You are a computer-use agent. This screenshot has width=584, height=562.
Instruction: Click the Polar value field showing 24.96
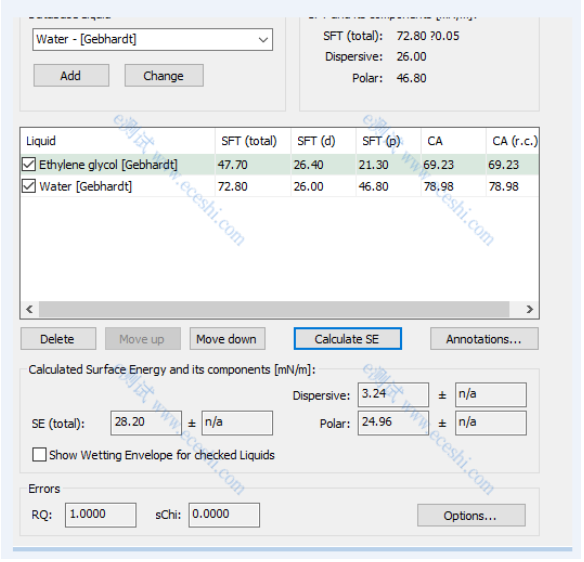click(x=393, y=423)
